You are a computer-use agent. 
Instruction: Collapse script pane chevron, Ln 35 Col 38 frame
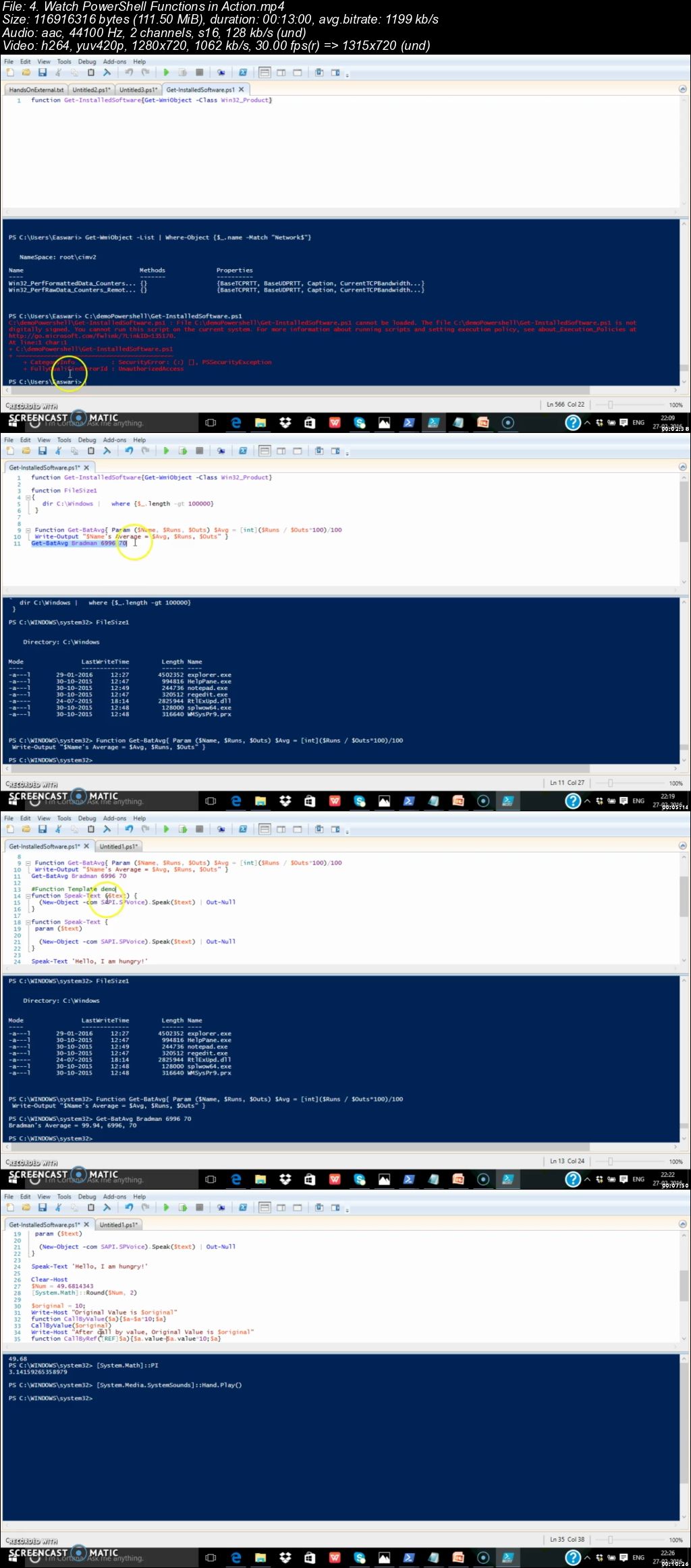point(682,1223)
